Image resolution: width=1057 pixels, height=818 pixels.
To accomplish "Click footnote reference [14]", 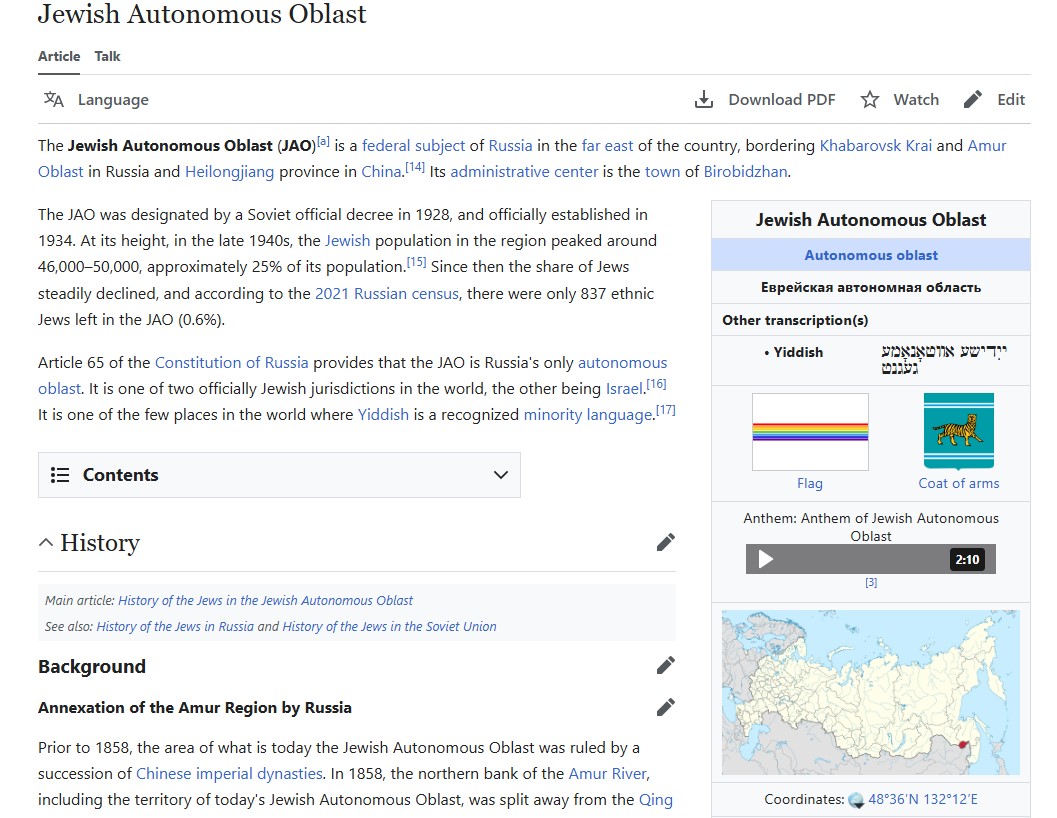I will click(415, 167).
